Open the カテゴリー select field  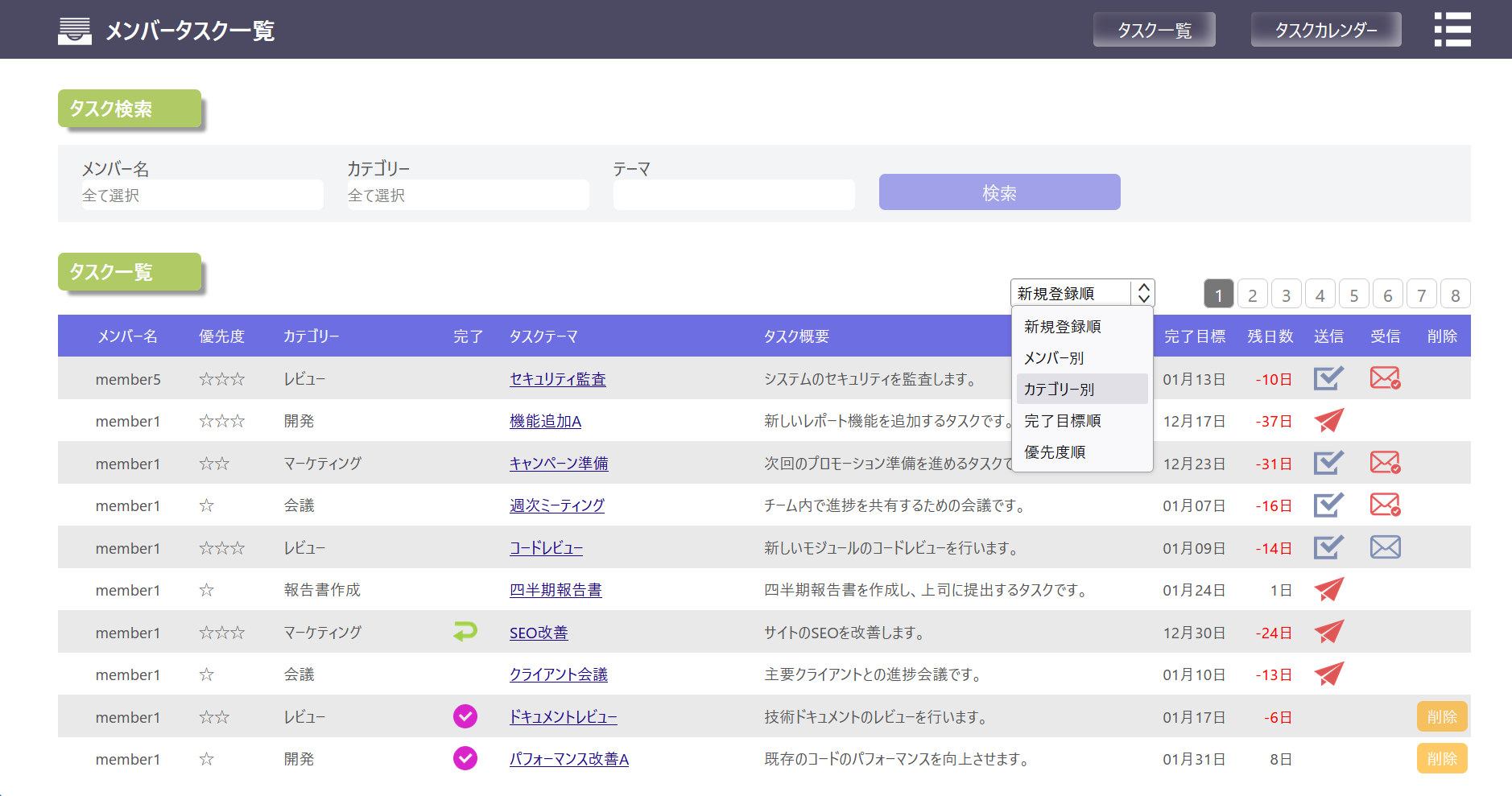(468, 196)
